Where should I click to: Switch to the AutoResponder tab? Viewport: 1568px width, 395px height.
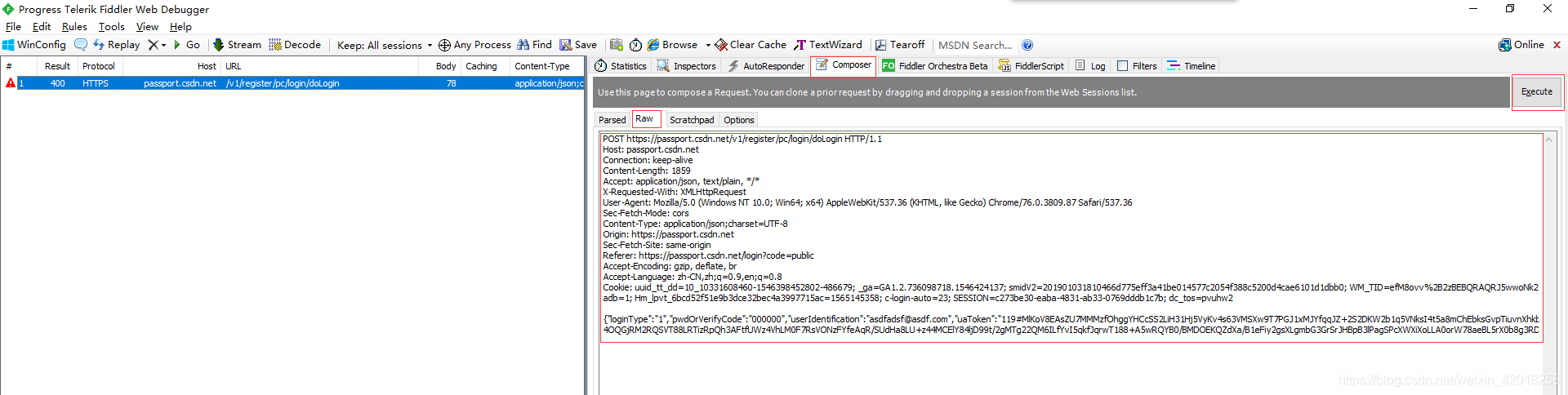[766, 66]
